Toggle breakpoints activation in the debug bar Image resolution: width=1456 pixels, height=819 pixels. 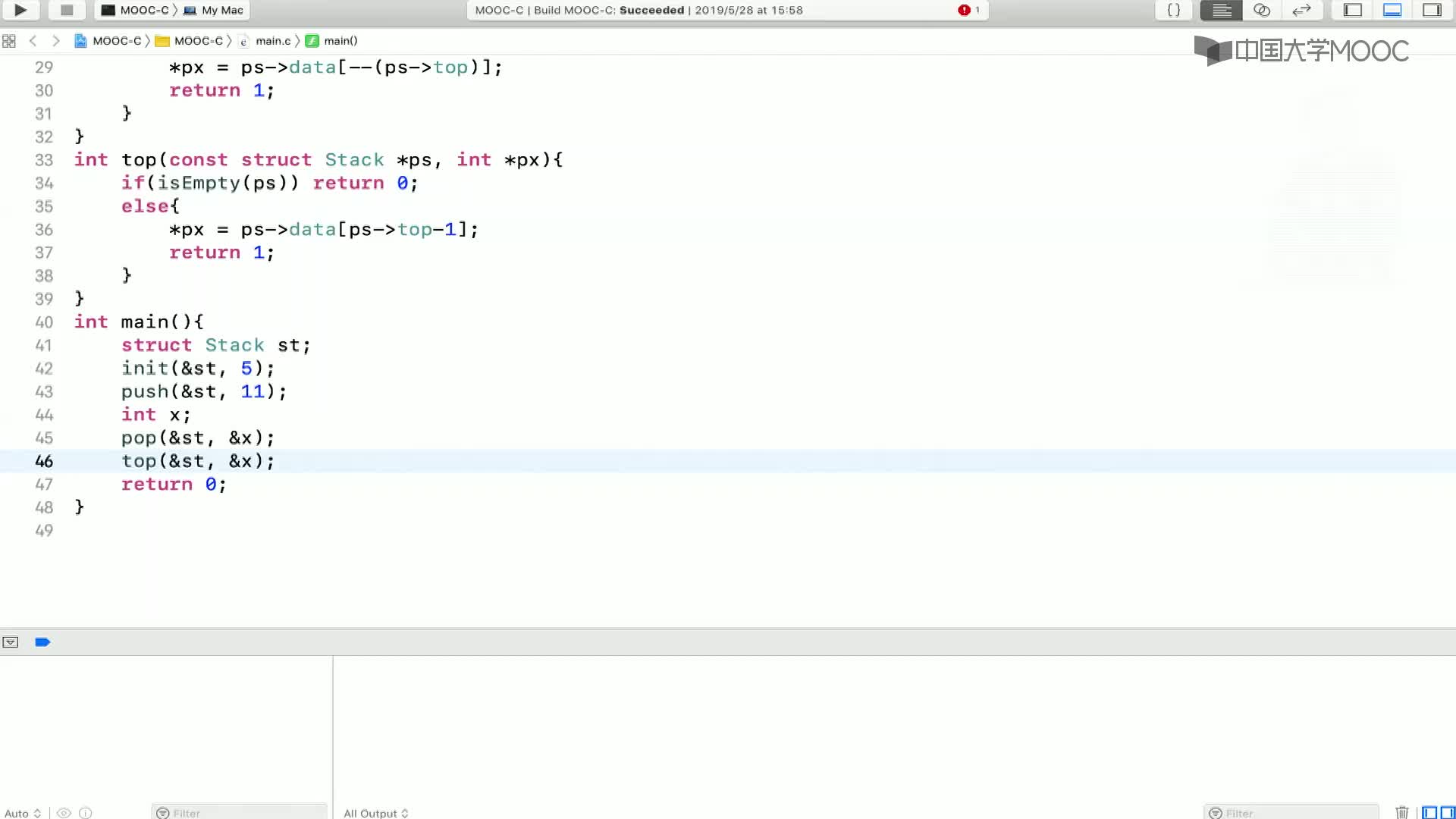coord(42,642)
